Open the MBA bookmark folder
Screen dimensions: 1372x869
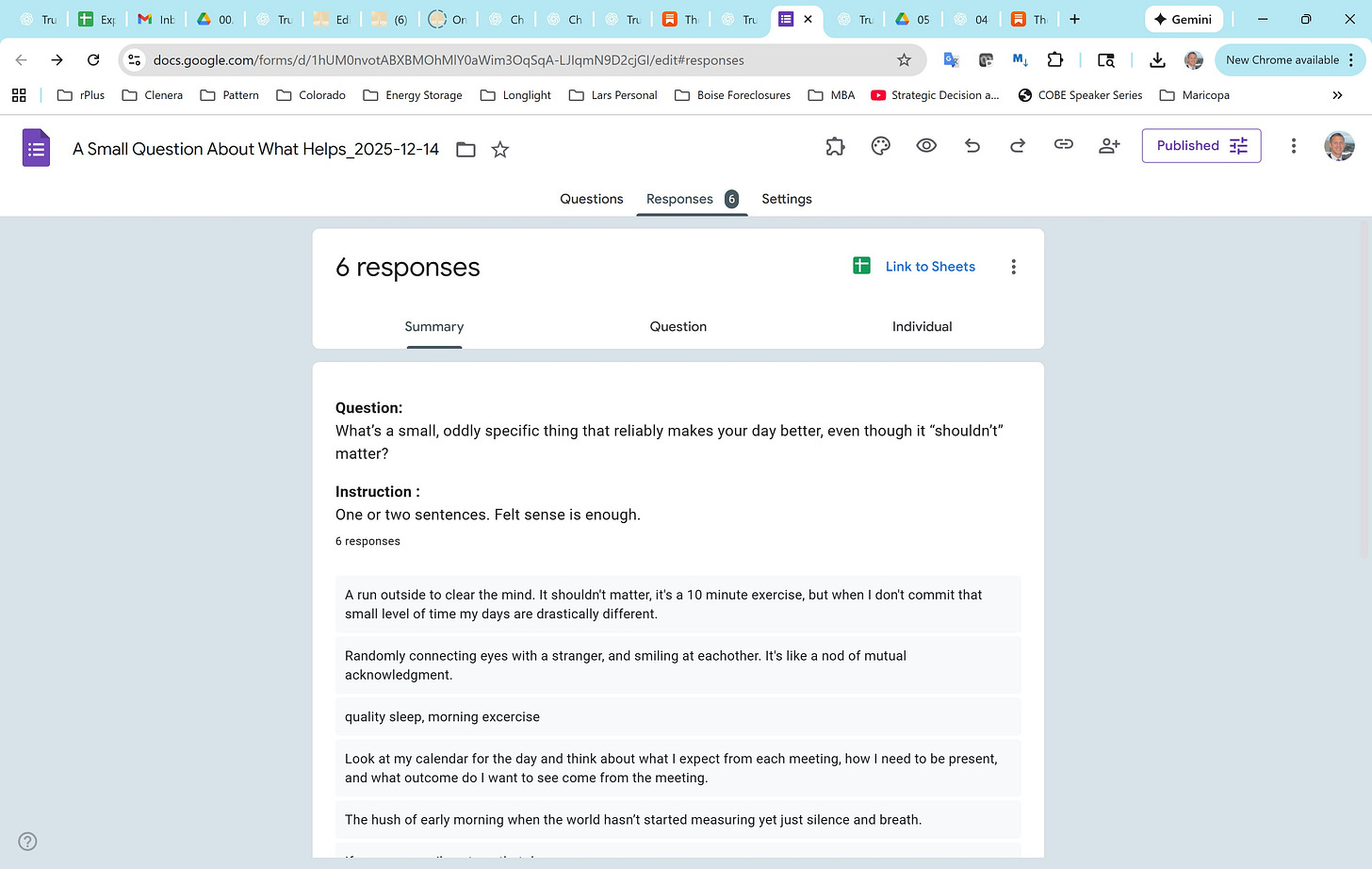click(832, 95)
